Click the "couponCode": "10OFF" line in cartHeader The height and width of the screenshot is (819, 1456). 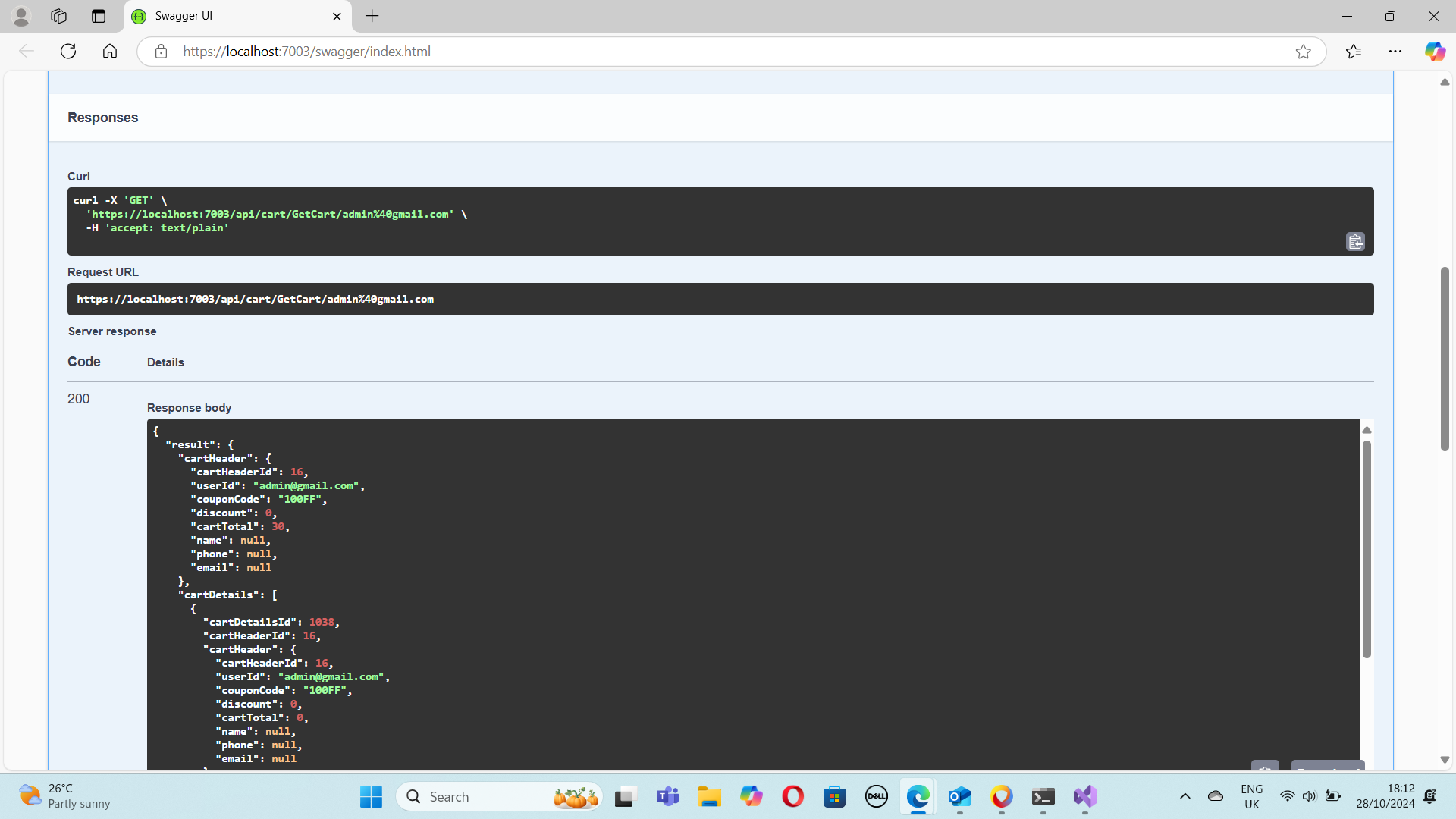point(259,500)
